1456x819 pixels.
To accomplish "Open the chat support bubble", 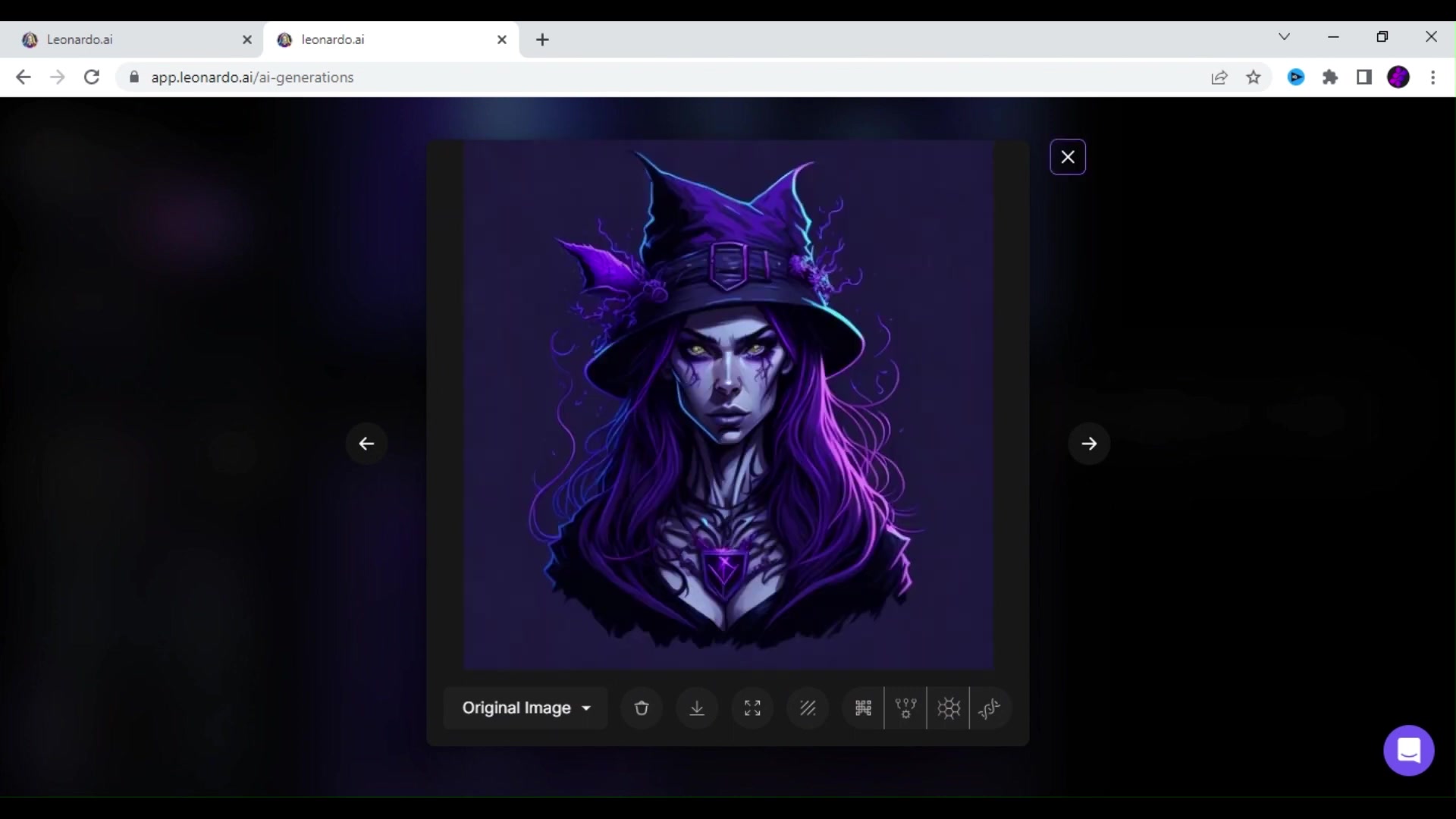I will click(1408, 751).
